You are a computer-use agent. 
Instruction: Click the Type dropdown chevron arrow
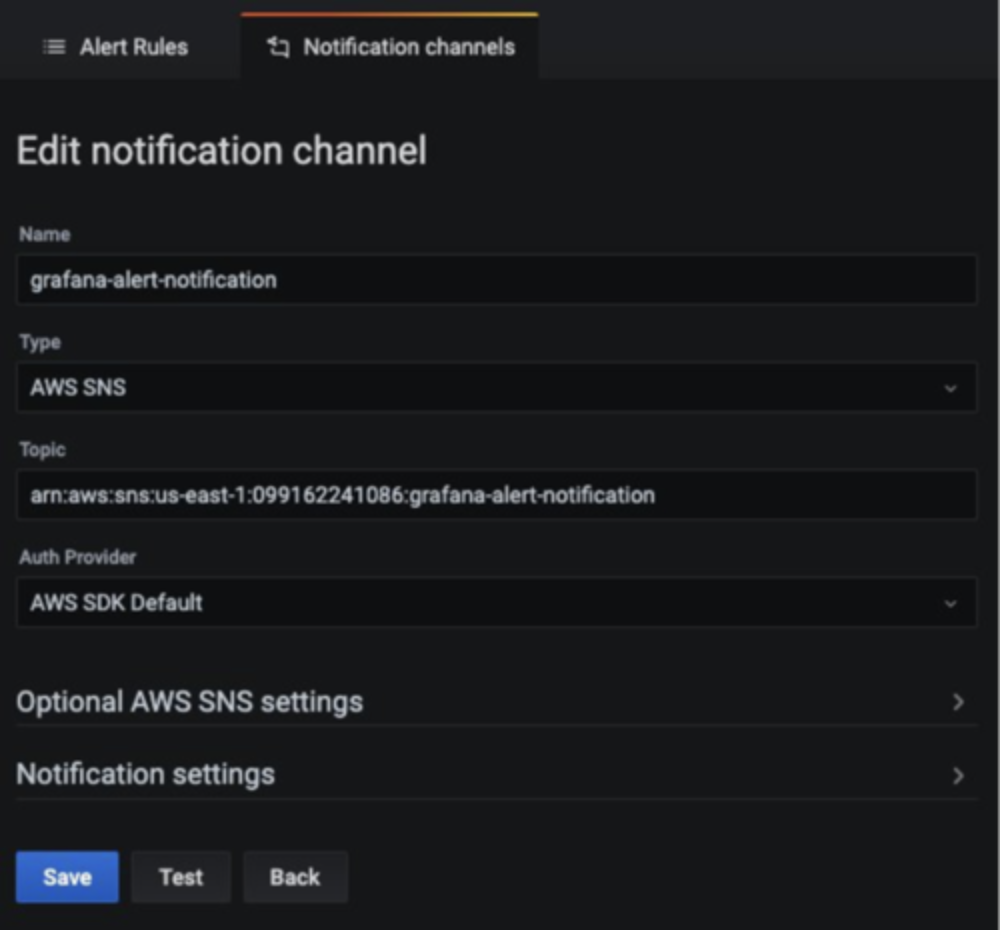click(951, 388)
